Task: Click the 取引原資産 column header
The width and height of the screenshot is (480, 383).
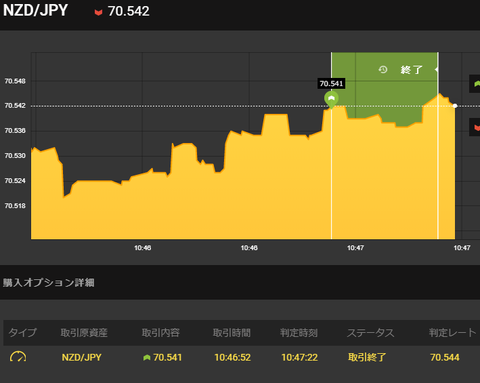Action: [x=84, y=333]
